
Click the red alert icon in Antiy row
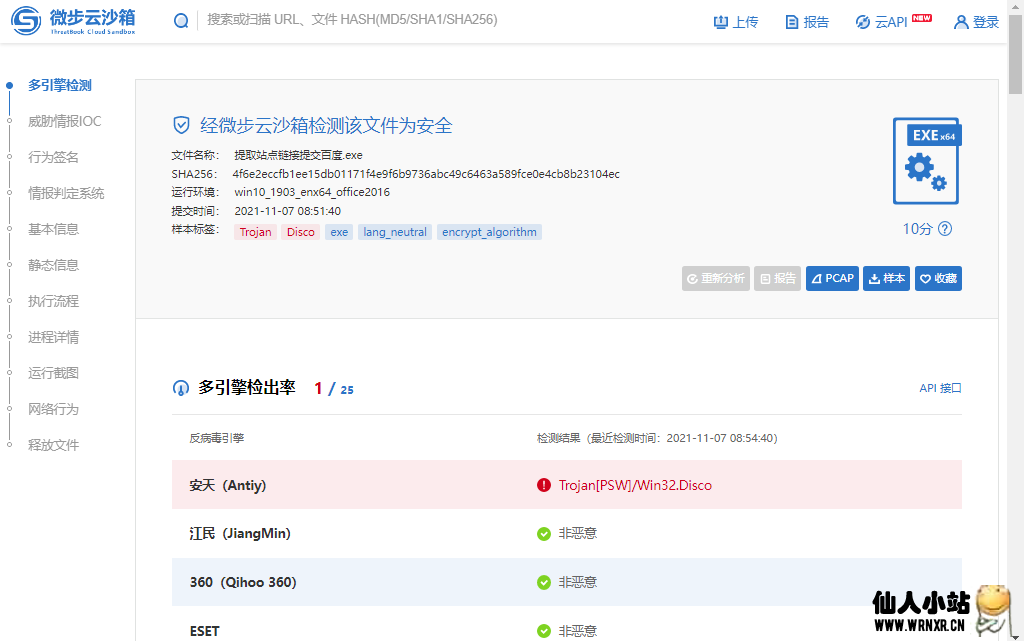click(543, 485)
